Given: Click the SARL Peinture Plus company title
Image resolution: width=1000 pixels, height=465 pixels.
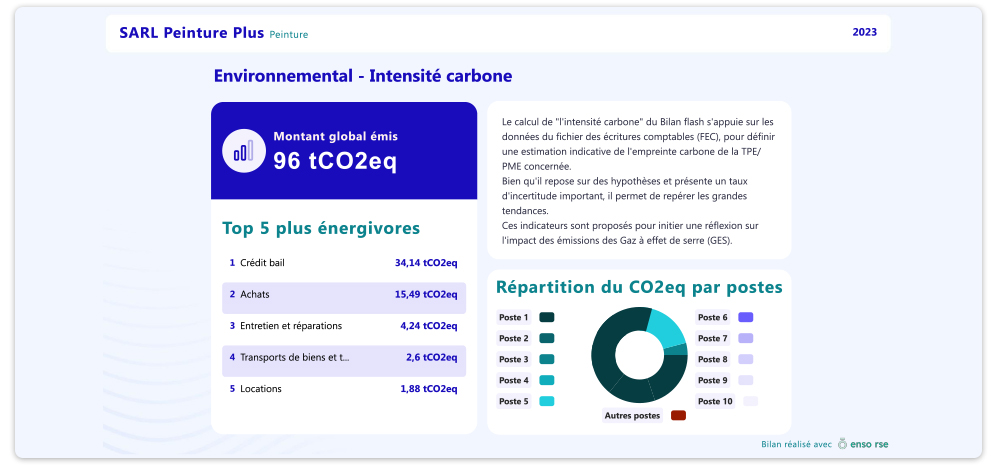Looking at the screenshot, I should click(191, 33).
